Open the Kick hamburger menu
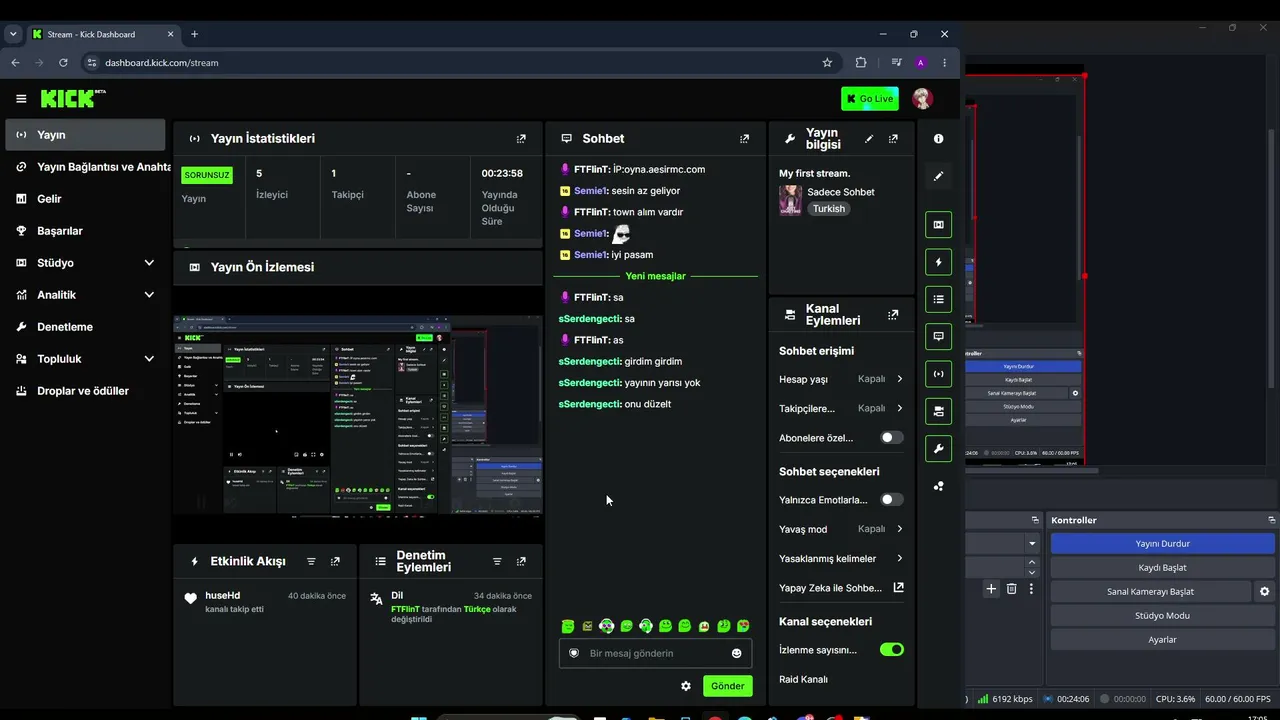Viewport: 1280px width, 720px height. click(x=21, y=99)
